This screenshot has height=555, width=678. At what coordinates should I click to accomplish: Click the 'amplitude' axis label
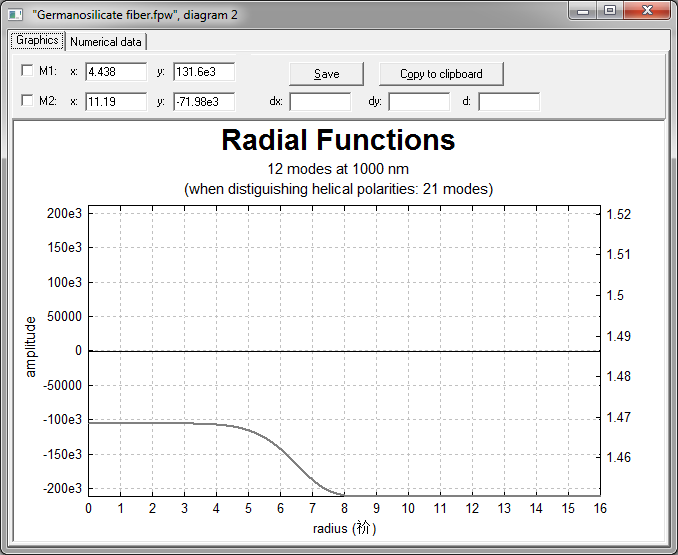click(x=30, y=347)
